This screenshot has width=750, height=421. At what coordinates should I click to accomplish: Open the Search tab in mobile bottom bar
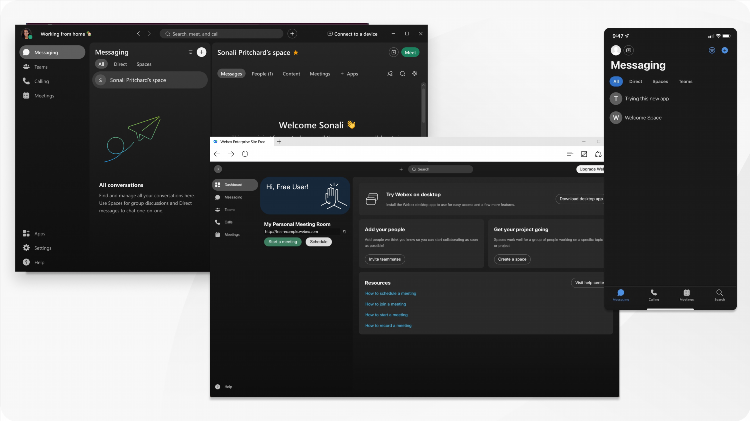point(719,295)
